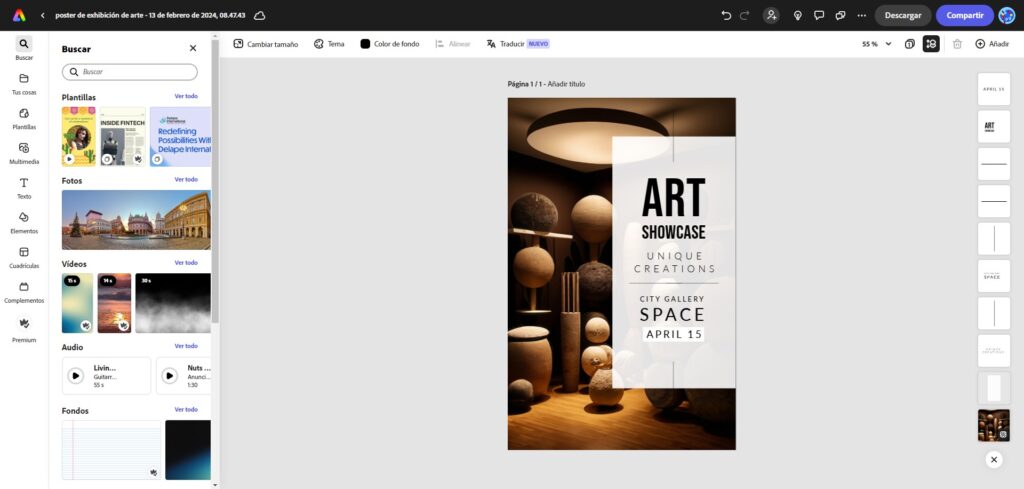Click the Complementos sidebar icon
This screenshot has height=489, width=1024.
tap(24, 288)
